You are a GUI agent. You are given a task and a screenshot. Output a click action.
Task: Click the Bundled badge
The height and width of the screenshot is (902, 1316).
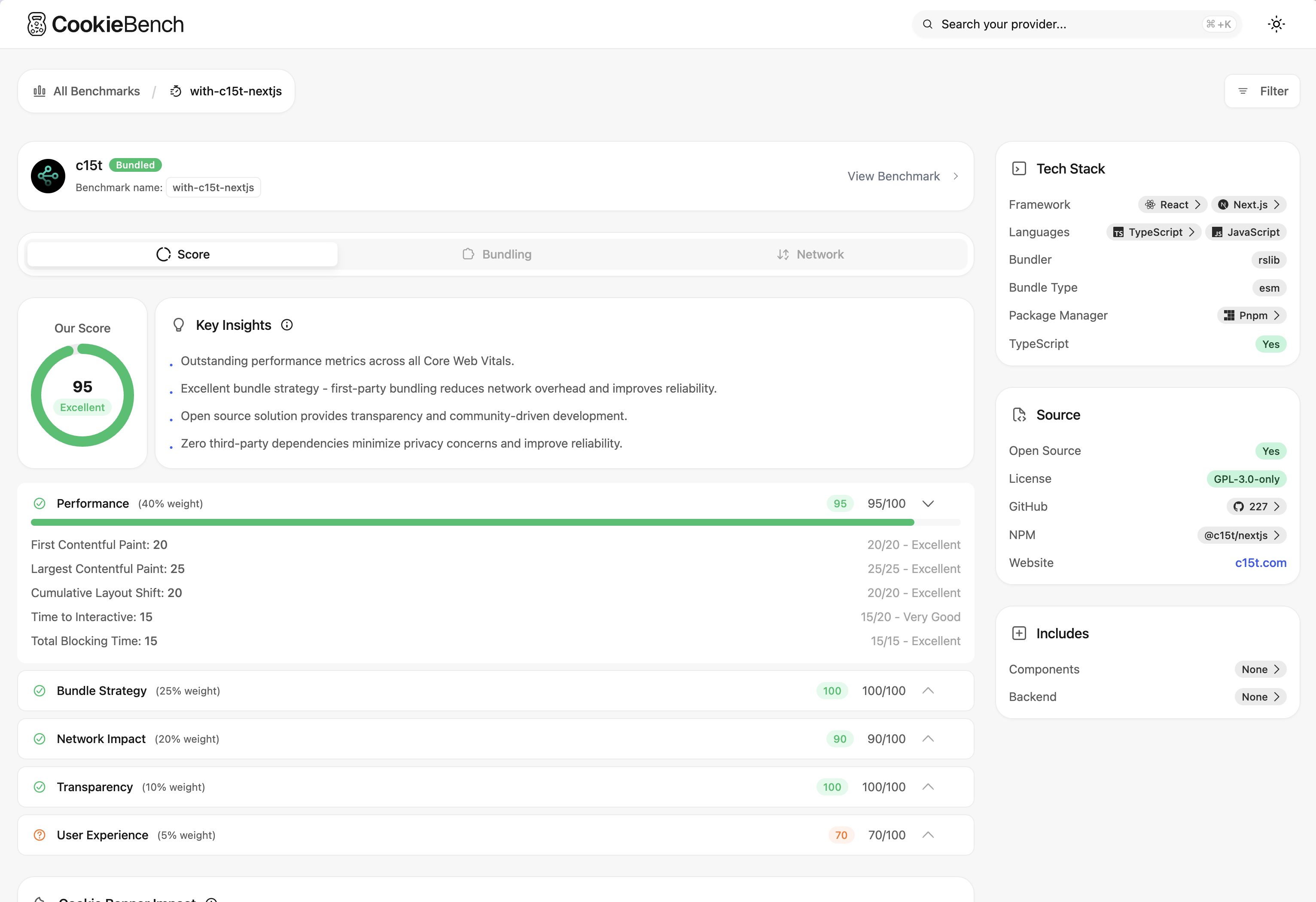135,165
